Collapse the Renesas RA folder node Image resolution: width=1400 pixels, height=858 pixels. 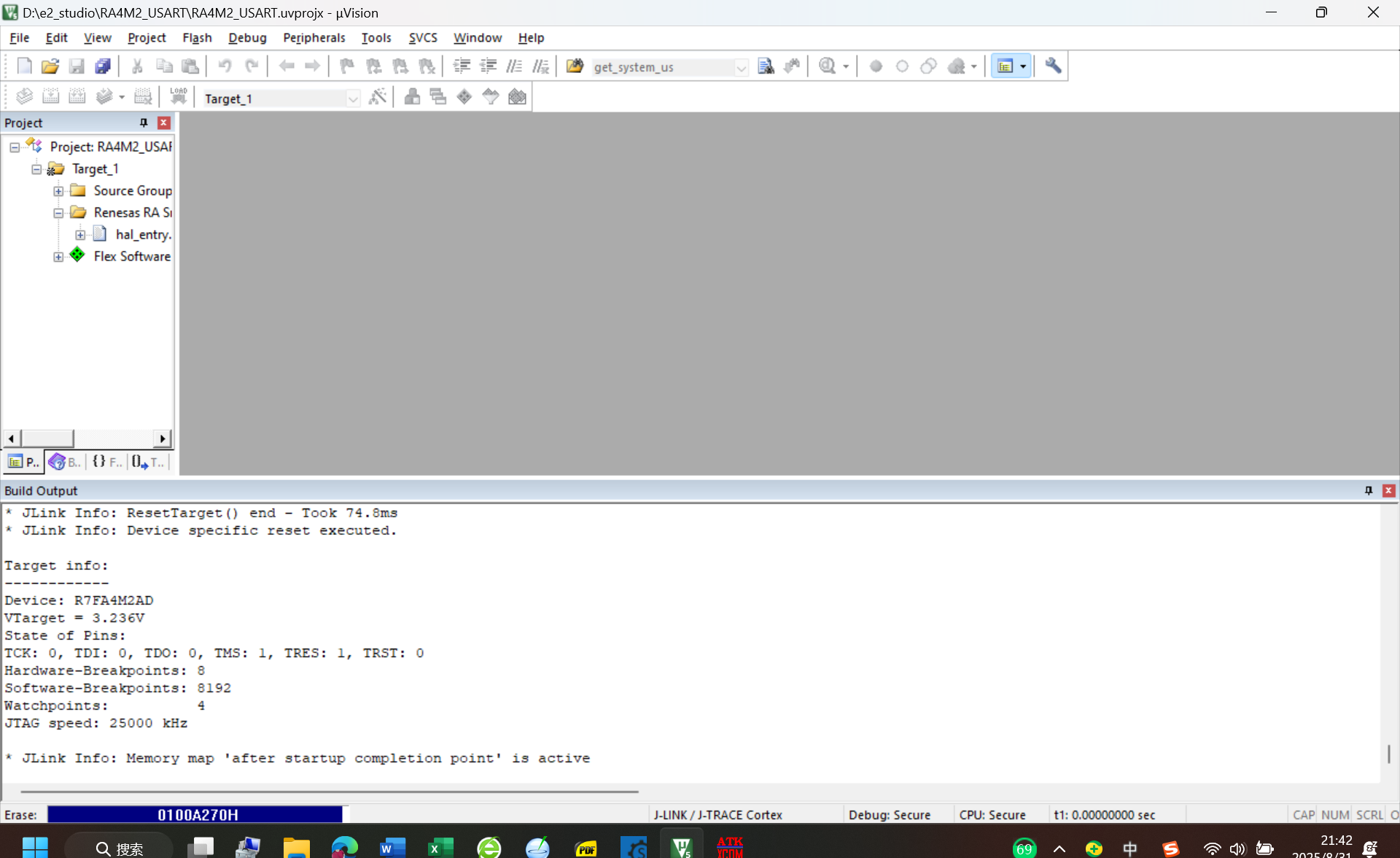(58, 213)
